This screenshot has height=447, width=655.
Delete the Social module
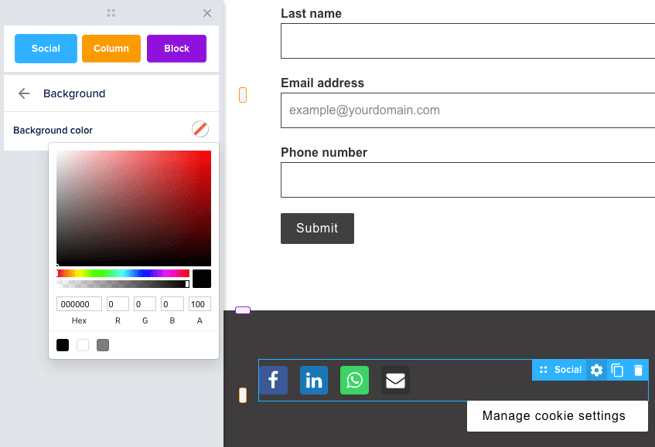(638, 370)
